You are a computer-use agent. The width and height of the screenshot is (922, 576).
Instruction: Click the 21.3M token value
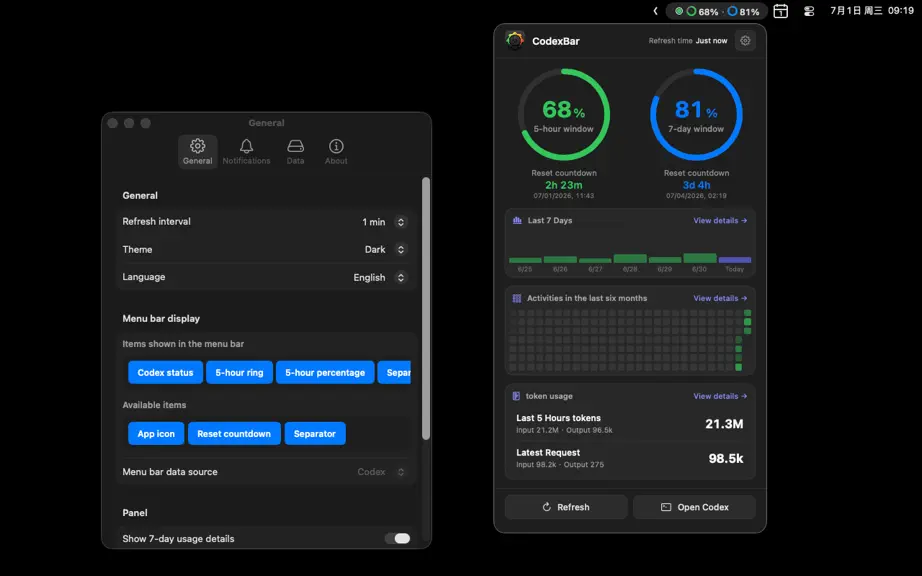coord(724,424)
